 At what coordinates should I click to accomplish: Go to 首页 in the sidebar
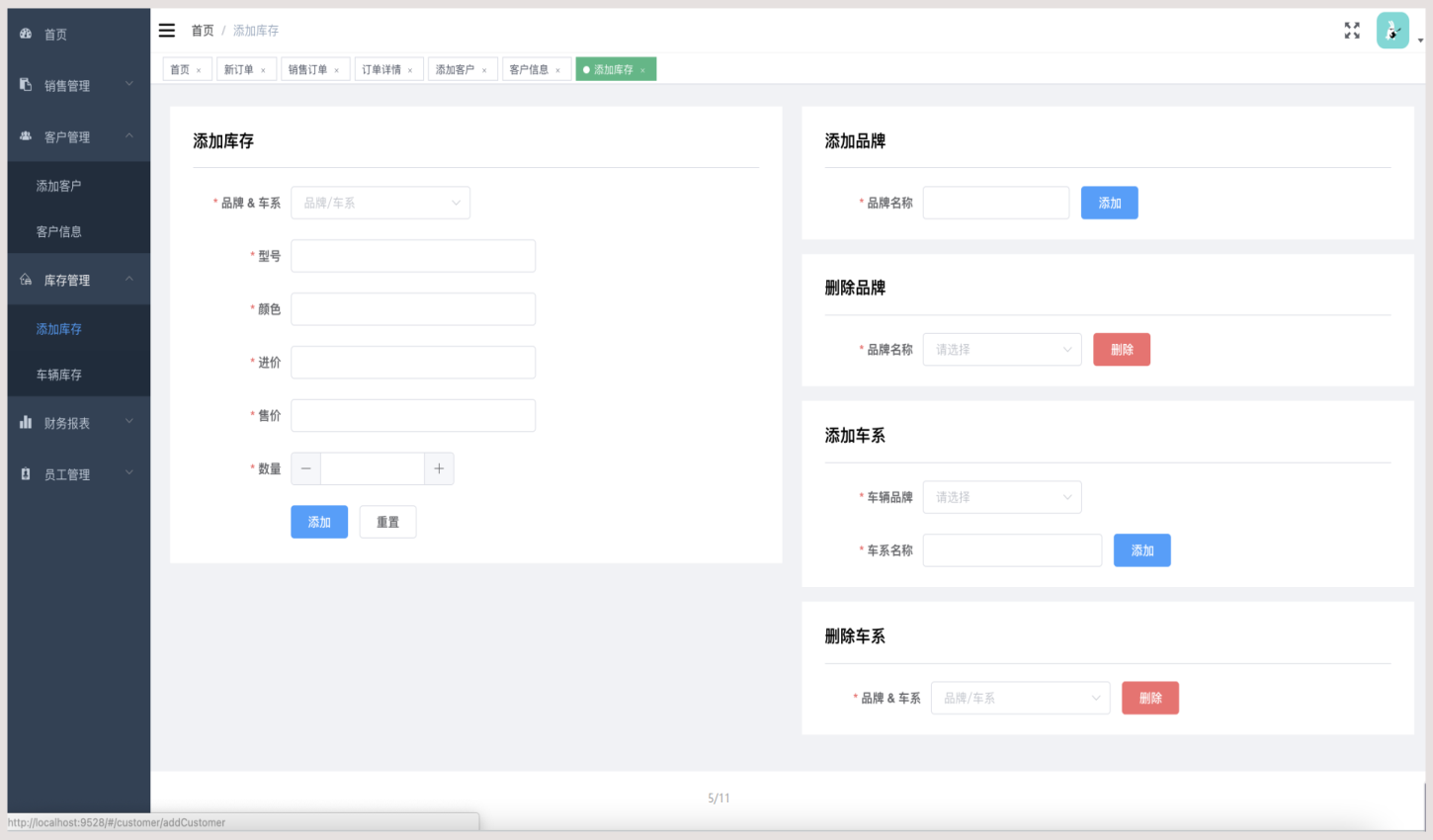point(79,34)
